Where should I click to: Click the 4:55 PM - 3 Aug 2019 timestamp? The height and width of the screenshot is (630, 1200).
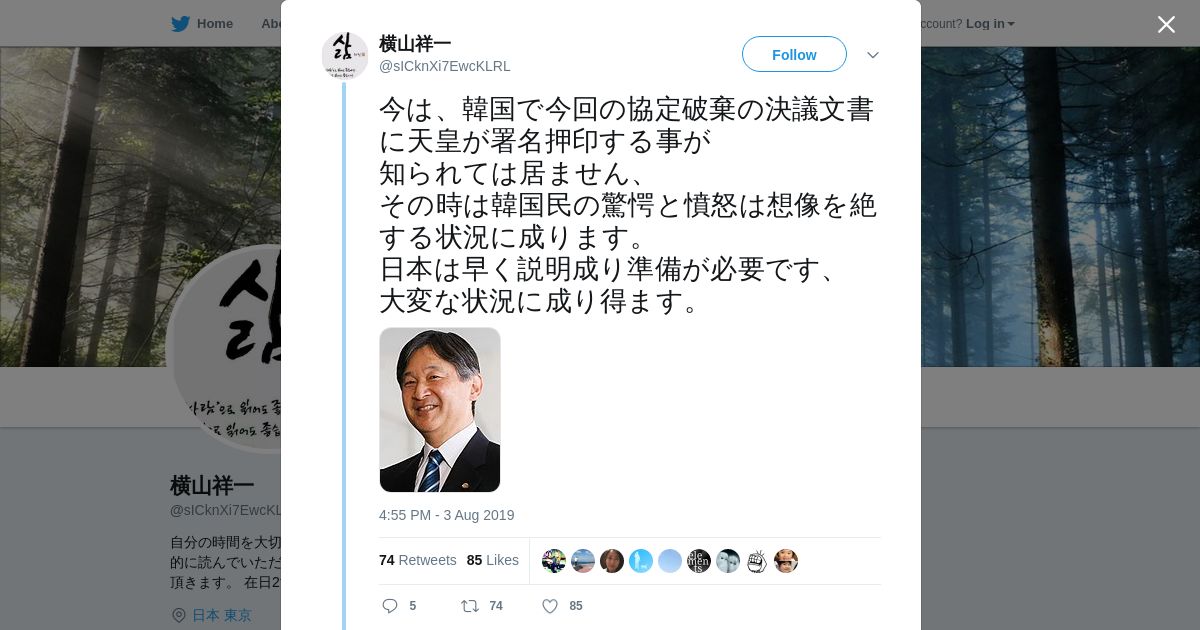click(447, 515)
